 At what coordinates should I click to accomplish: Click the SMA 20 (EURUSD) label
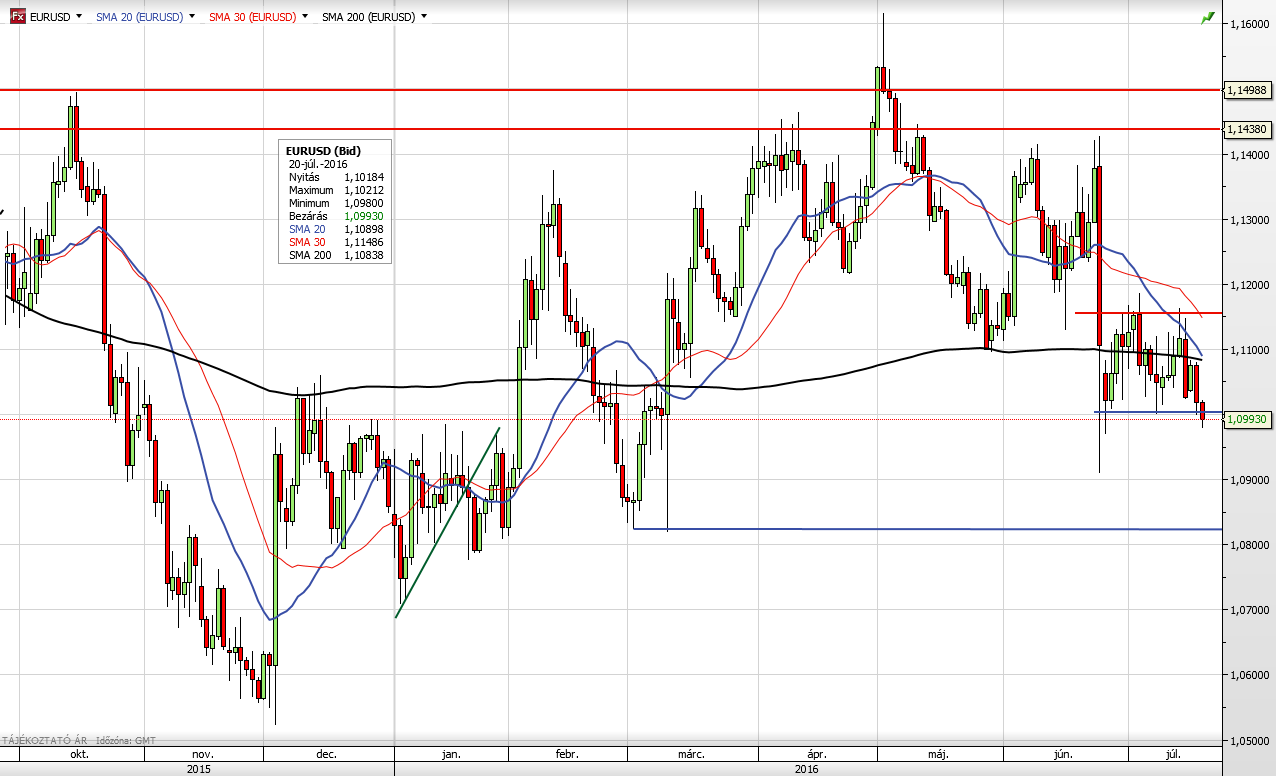[x=139, y=17]
